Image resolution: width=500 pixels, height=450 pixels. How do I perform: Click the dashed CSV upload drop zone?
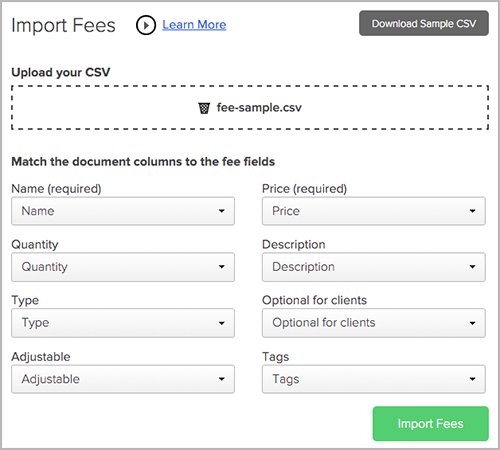tap(250, 108)
